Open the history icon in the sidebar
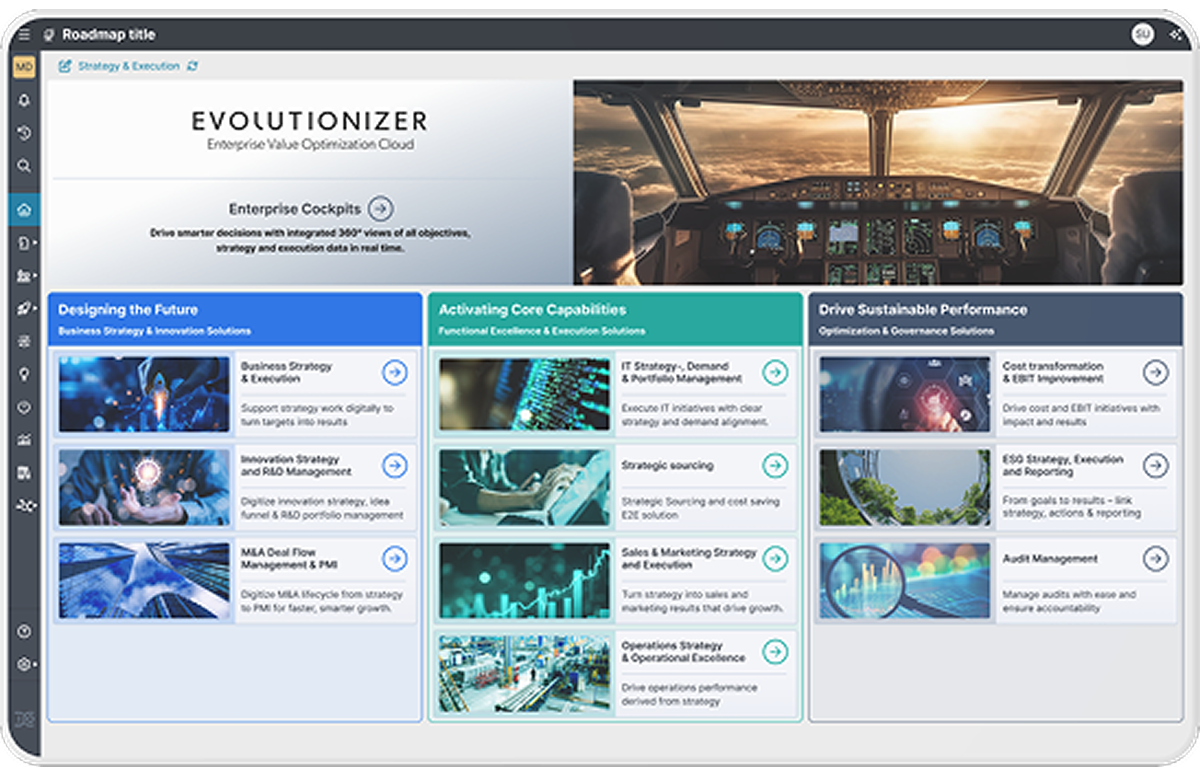The image size is (1200, 776). point(24,133)
